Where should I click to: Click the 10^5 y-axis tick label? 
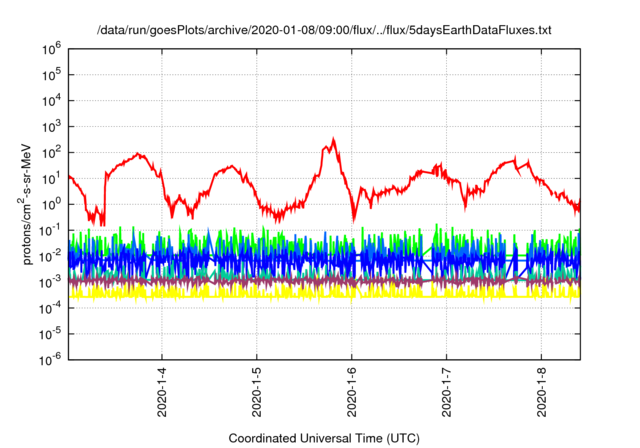pos(51,74)
